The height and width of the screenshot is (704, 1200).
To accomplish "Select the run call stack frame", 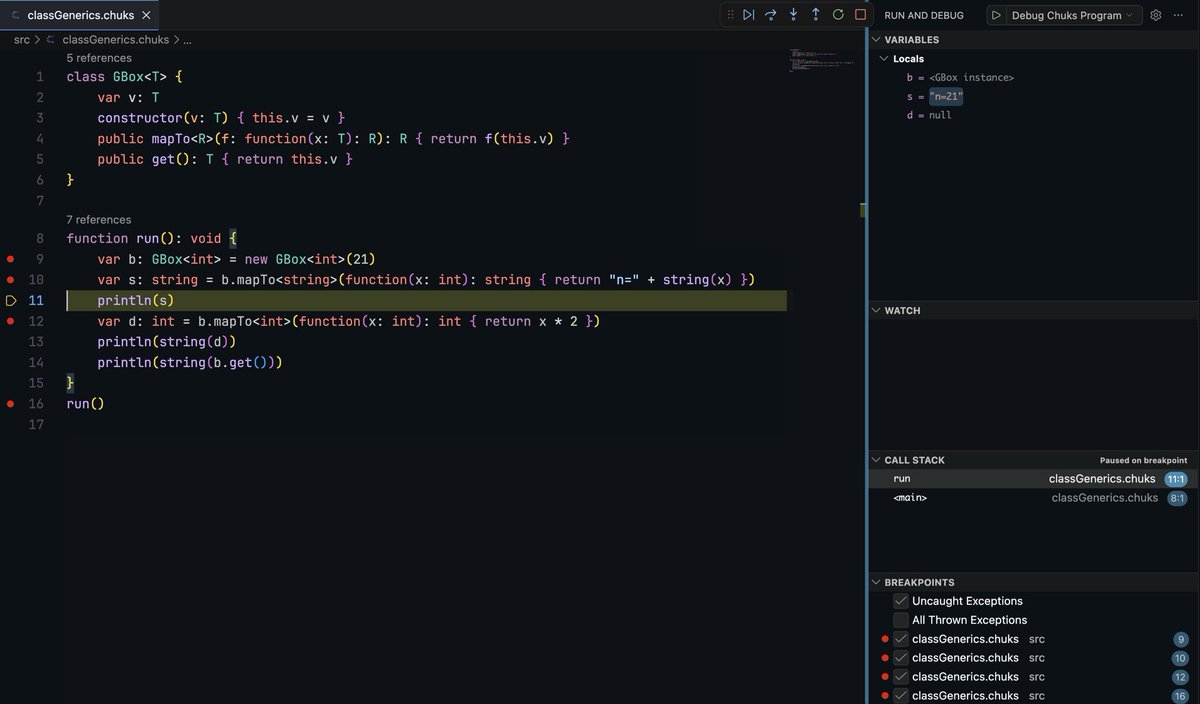I will (1034, 479).
